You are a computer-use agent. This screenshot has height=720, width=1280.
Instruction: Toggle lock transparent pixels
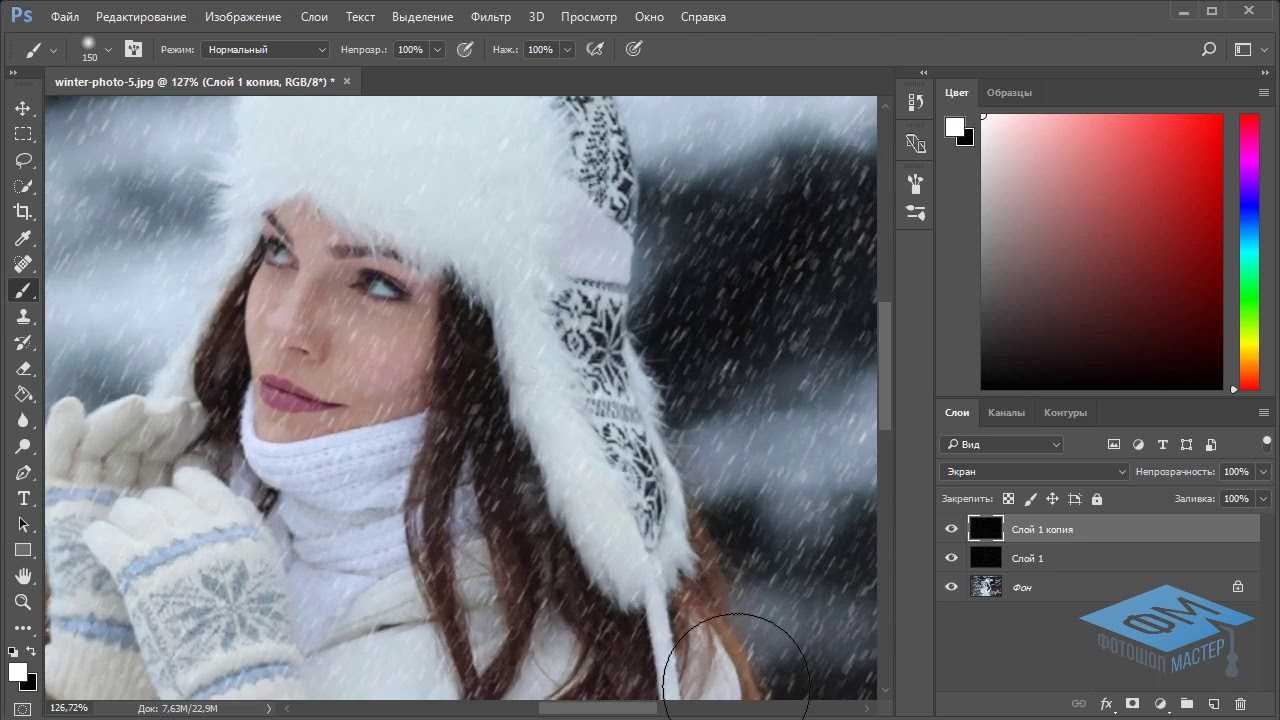[1008, 499]
